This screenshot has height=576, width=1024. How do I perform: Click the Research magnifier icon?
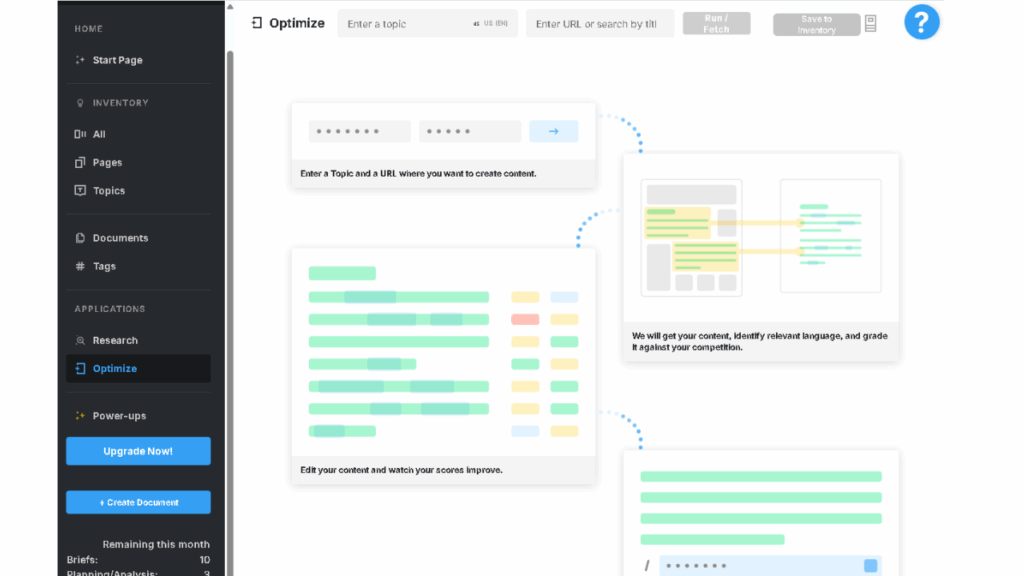(x=82, y=340)
